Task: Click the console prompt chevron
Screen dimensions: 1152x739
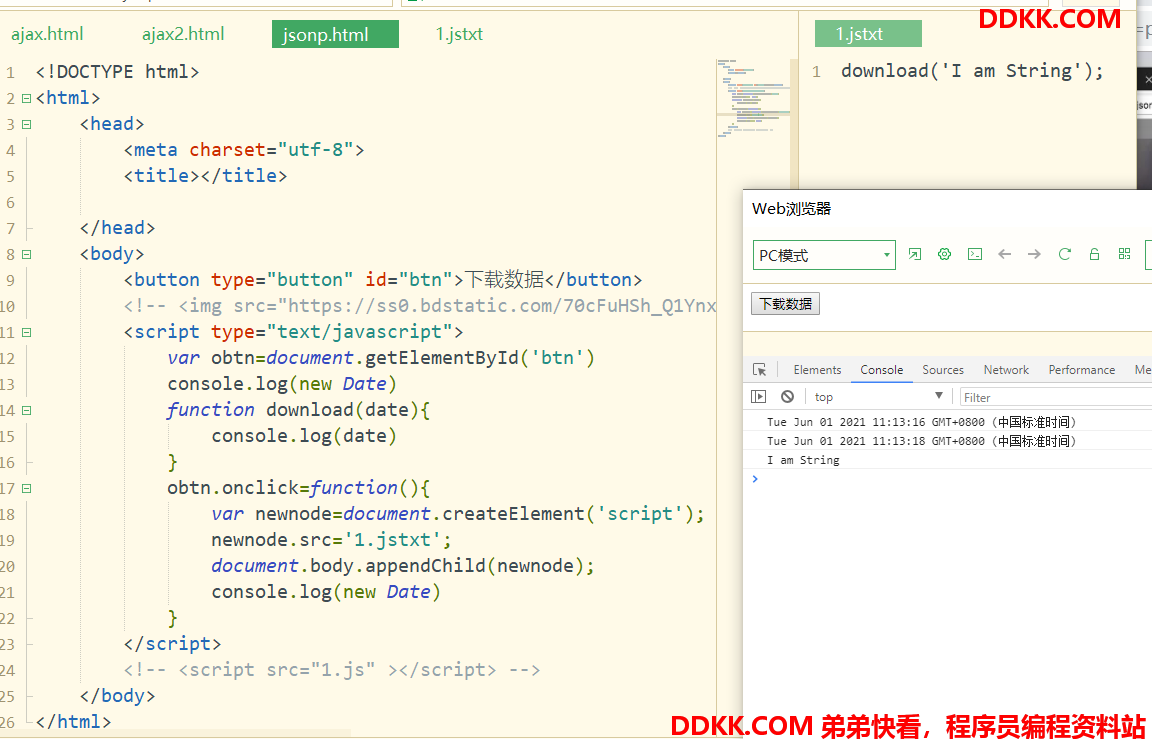Action: click(x=755, y=479)
